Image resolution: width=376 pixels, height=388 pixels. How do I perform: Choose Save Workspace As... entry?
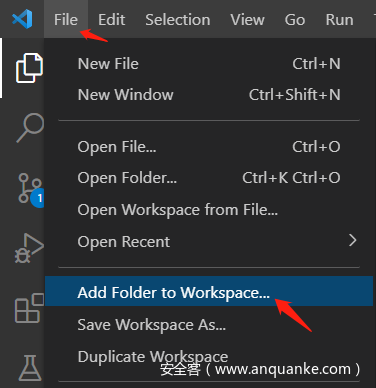[209, 324]
